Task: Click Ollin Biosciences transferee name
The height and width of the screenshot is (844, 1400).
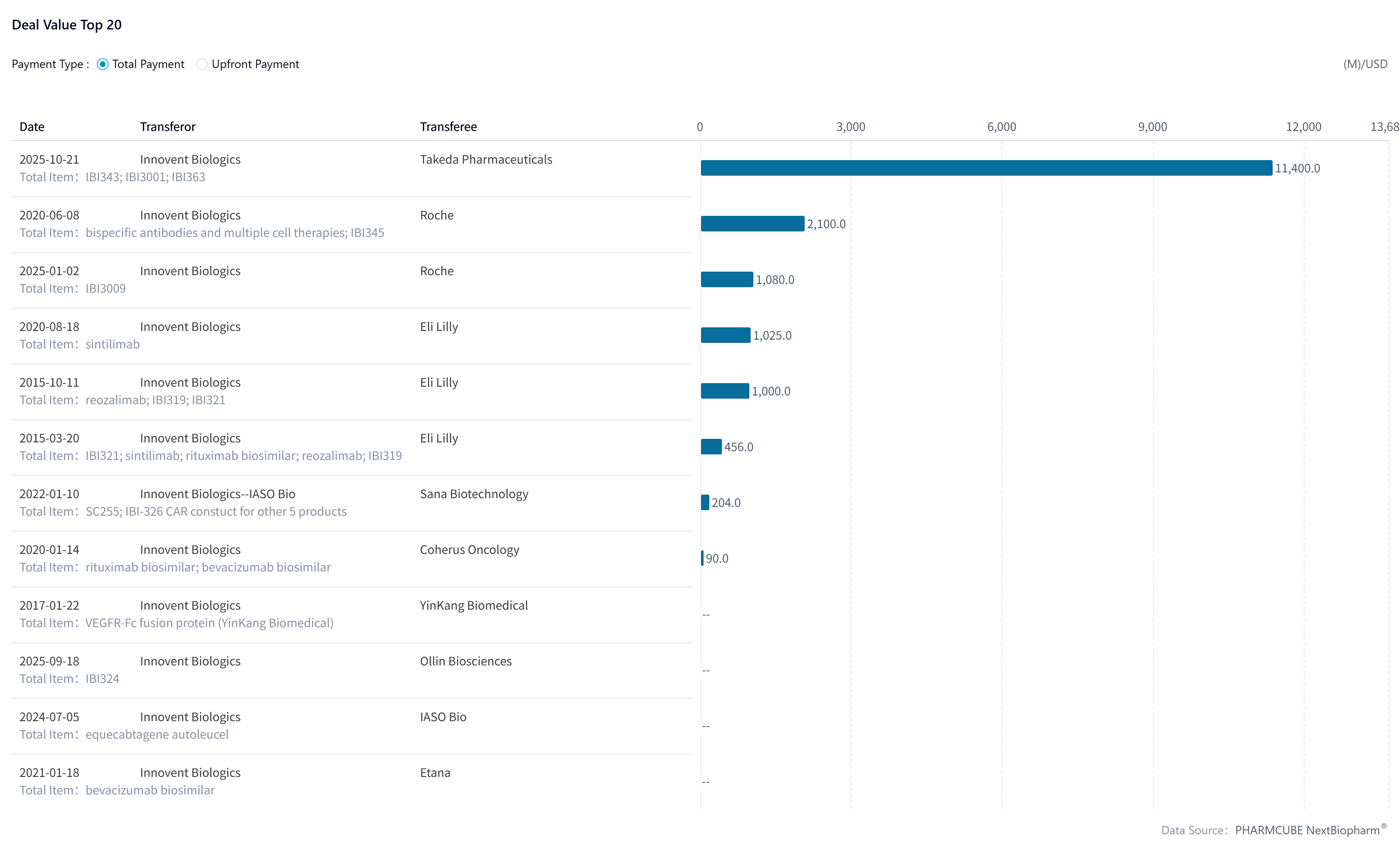Action: [x=465, y=661]
